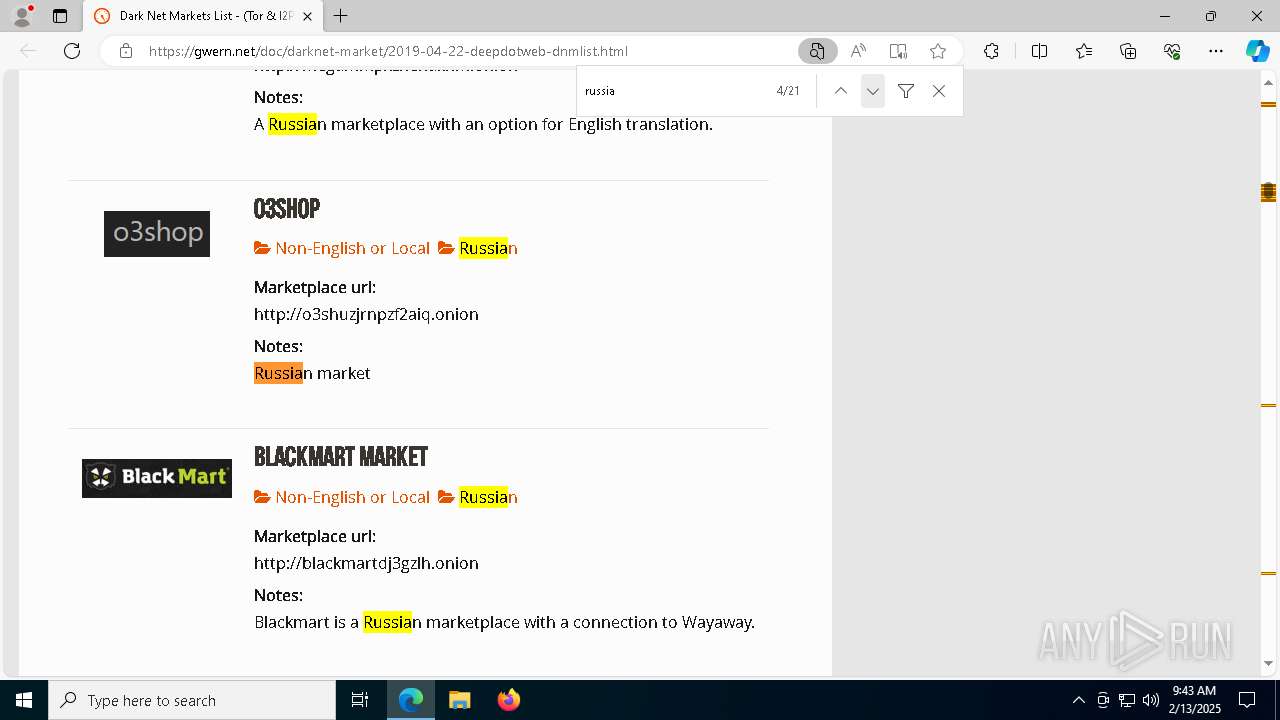Open Edge Settings and more menu

tap(1216, 51)
